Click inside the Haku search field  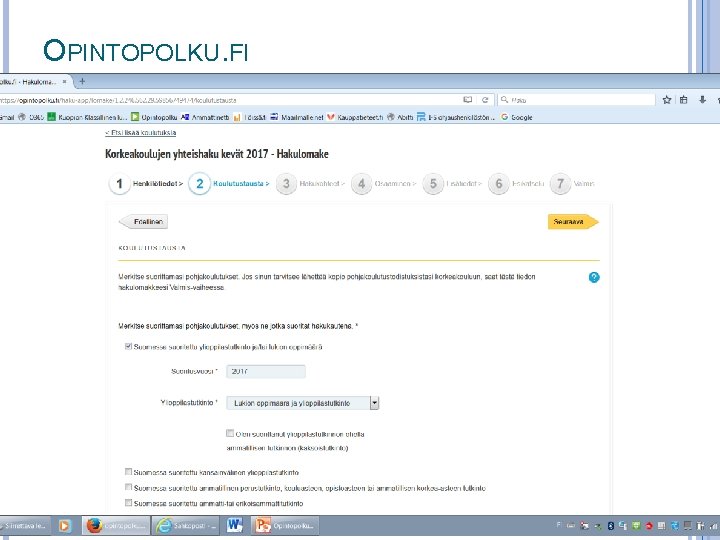point(577,100)
